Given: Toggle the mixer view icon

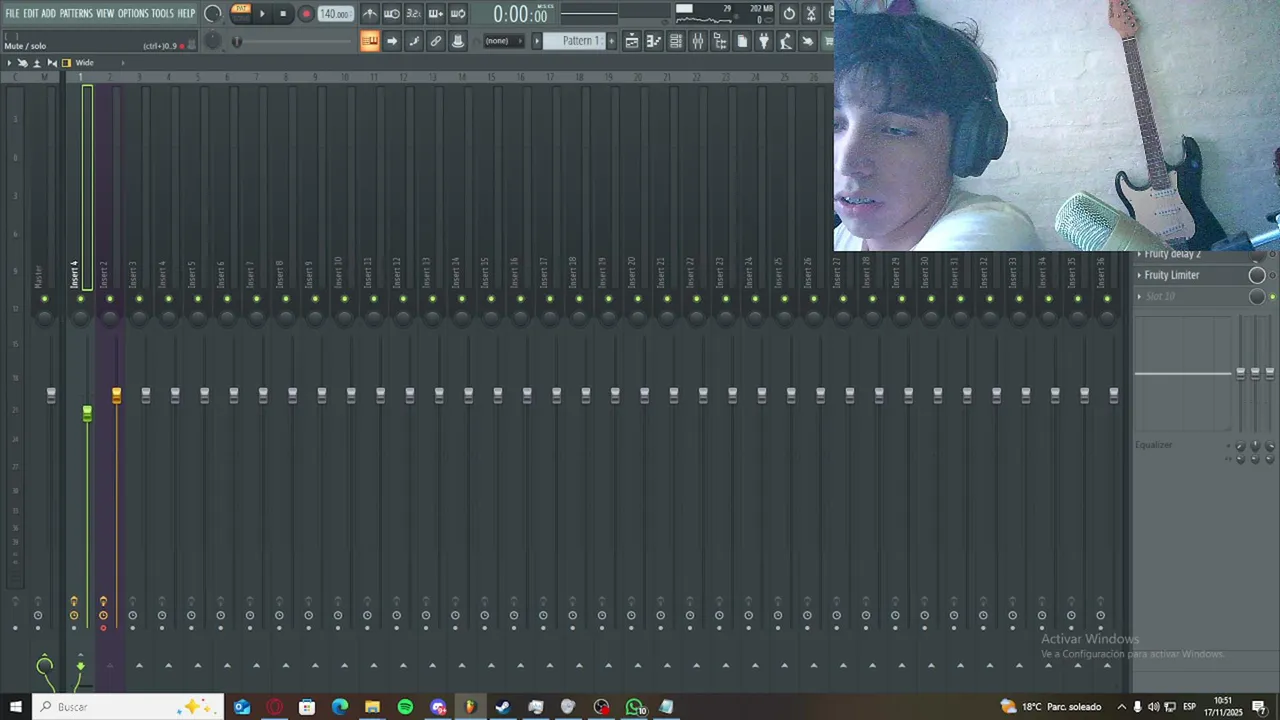Looking at the screenshot, I should tap(698, 41).
